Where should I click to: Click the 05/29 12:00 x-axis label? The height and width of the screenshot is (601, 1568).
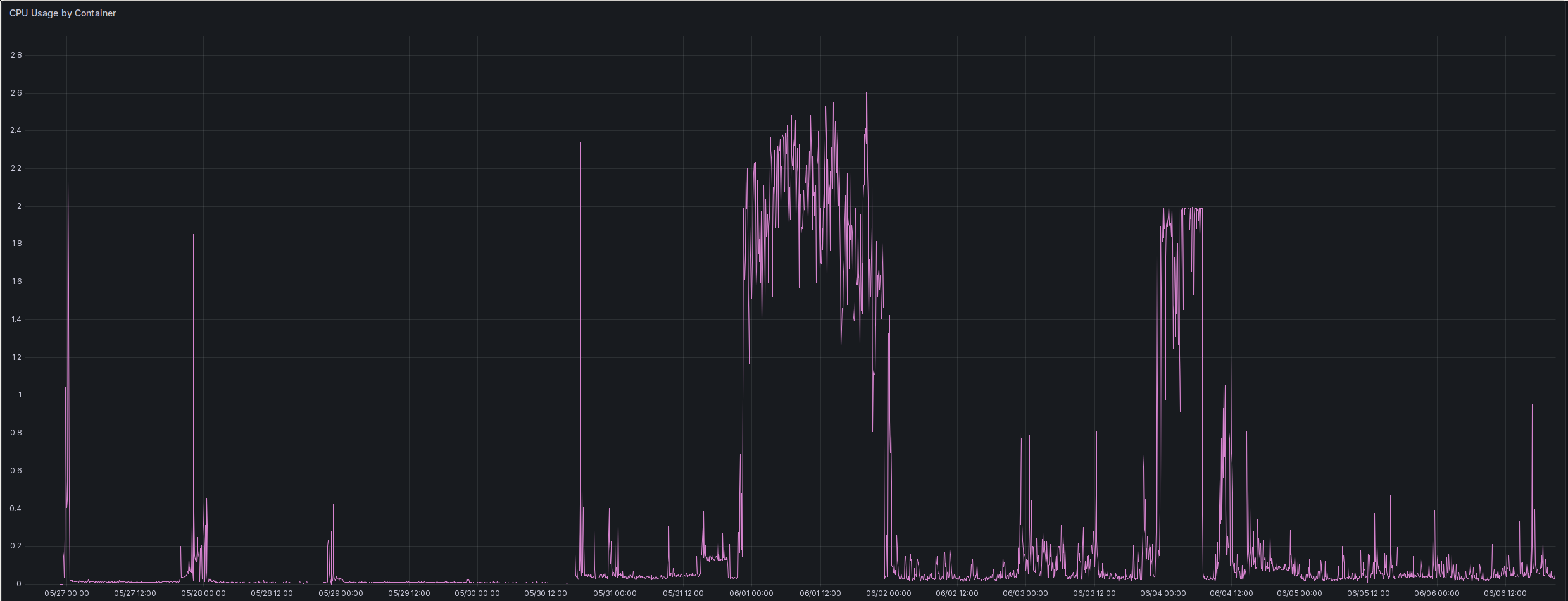click(409, 593)
